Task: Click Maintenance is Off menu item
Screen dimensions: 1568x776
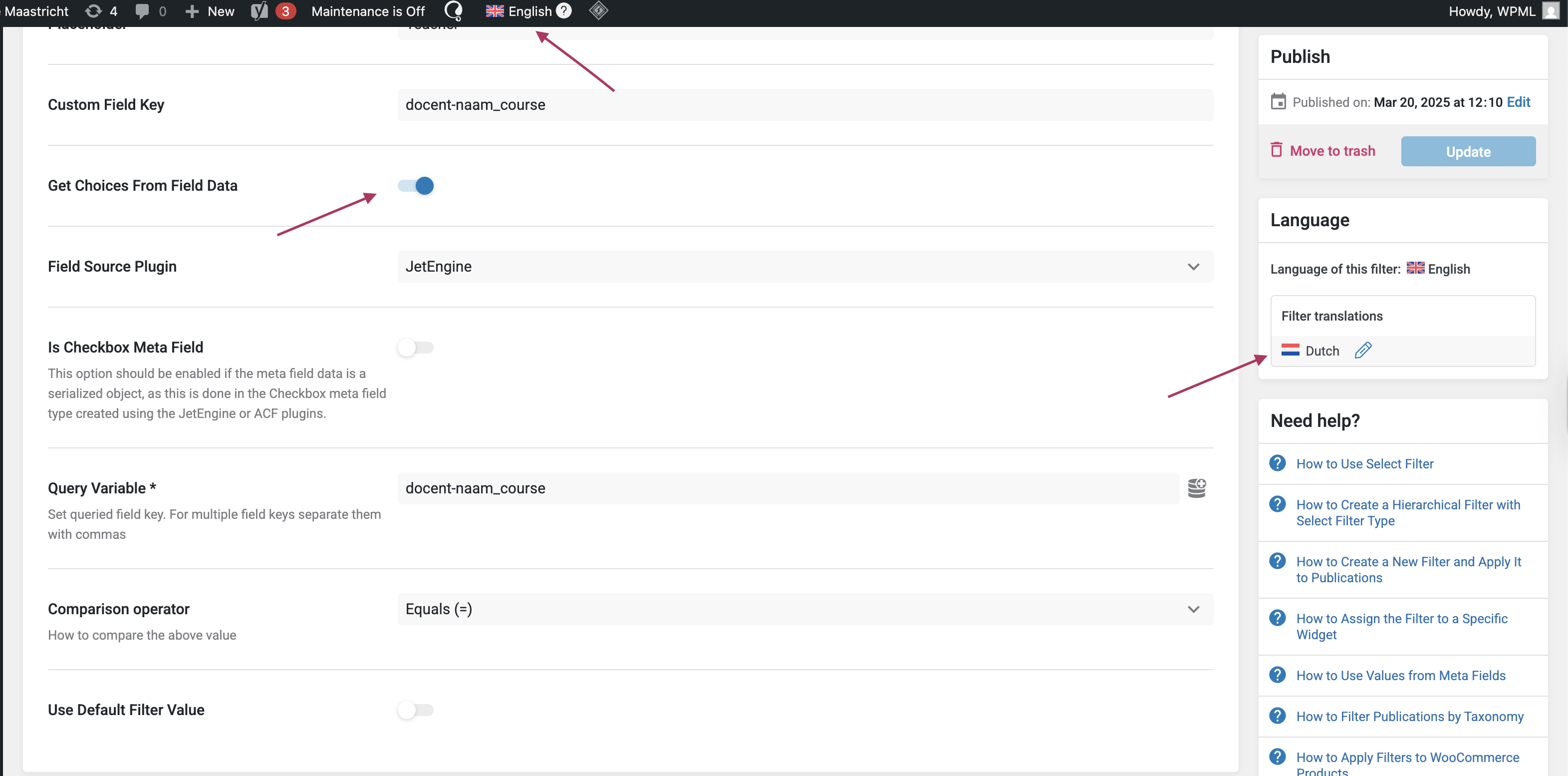Action: point(368,11)
